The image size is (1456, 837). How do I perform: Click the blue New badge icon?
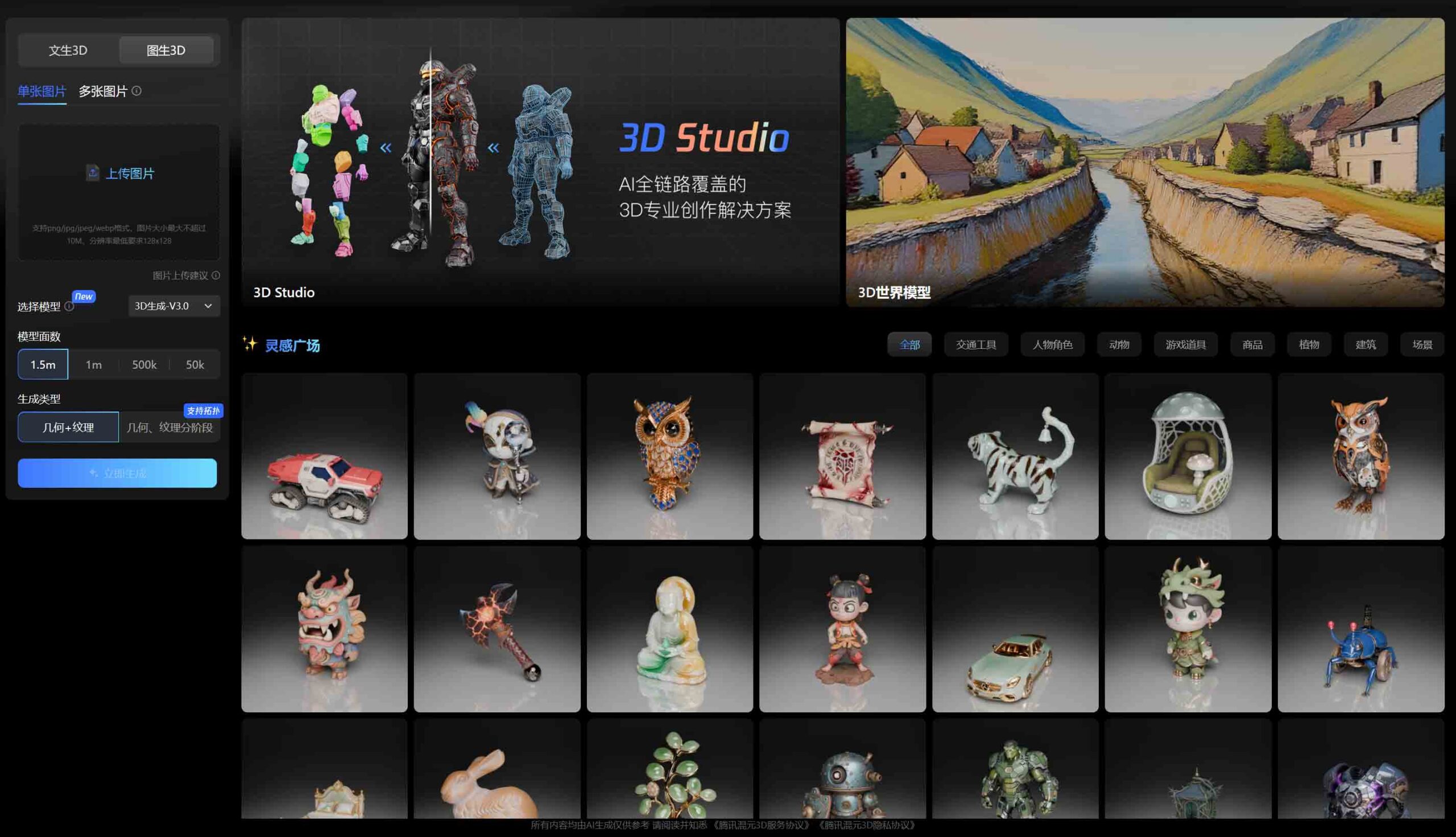pyautogui.click(x=84, y=296)
